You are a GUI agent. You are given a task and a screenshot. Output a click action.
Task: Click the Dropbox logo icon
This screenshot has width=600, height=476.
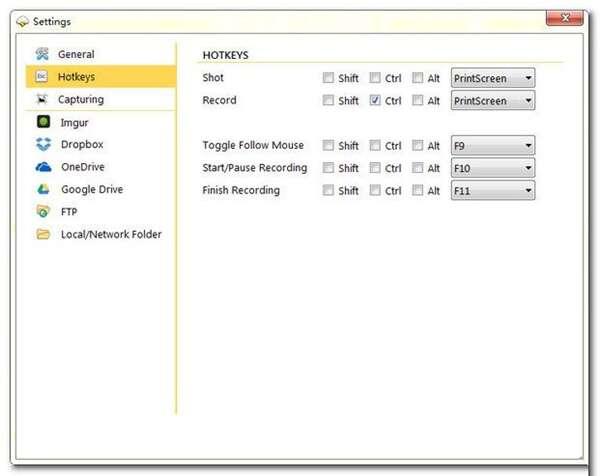tap(43, 145)
